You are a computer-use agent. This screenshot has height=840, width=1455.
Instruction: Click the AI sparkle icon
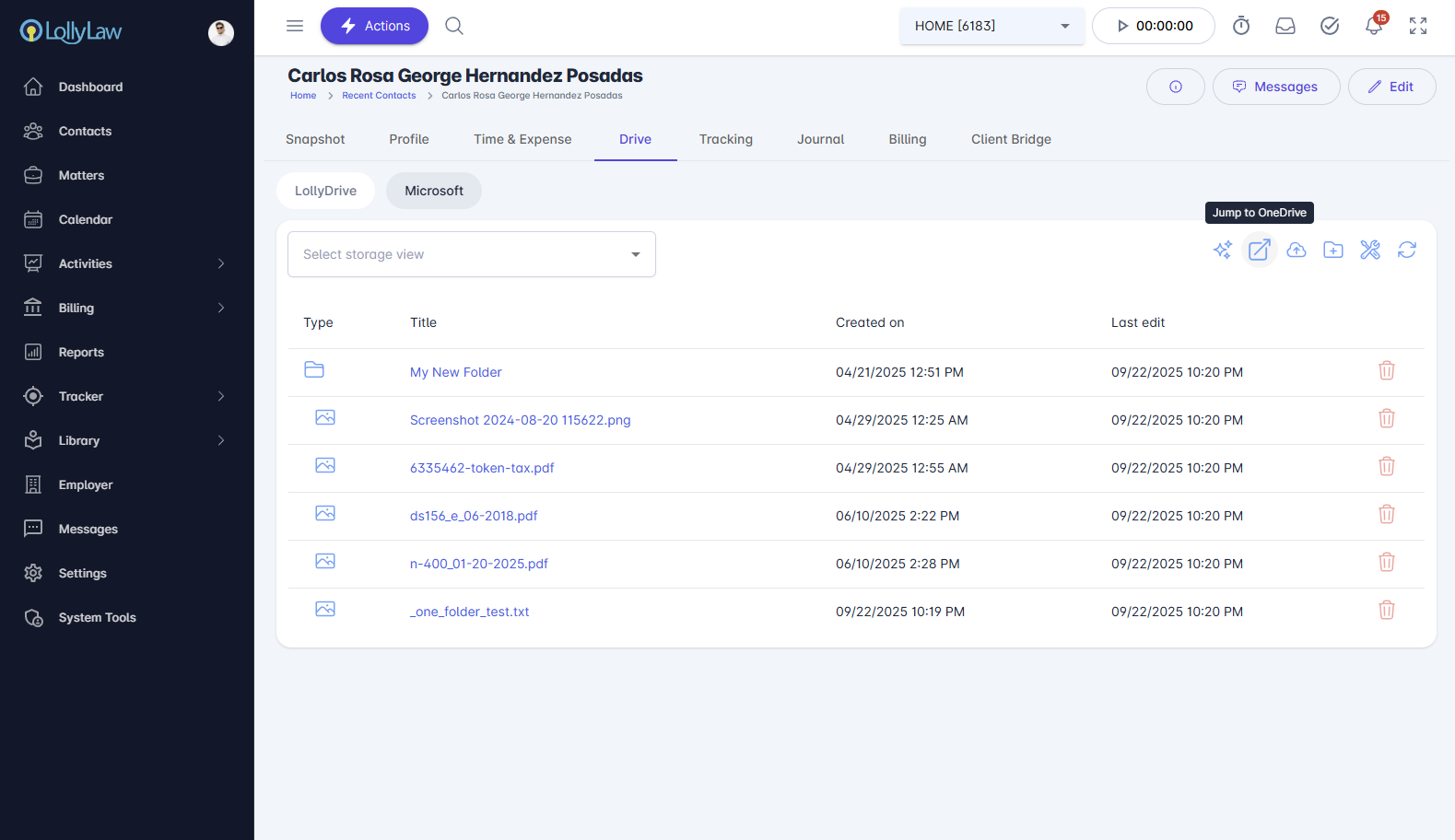coord(1222,250)
